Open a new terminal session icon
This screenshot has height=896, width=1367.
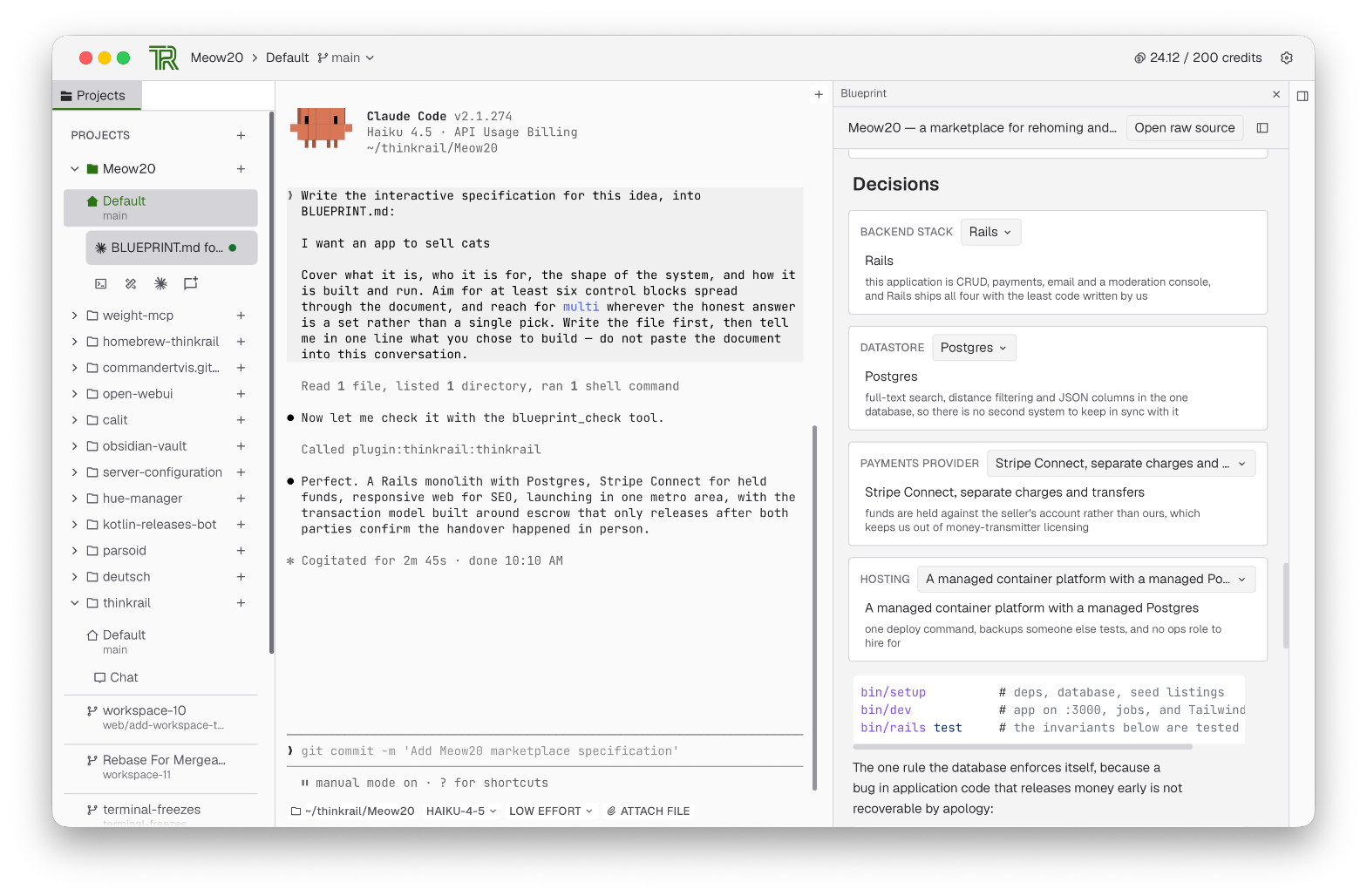pos(101,283)
